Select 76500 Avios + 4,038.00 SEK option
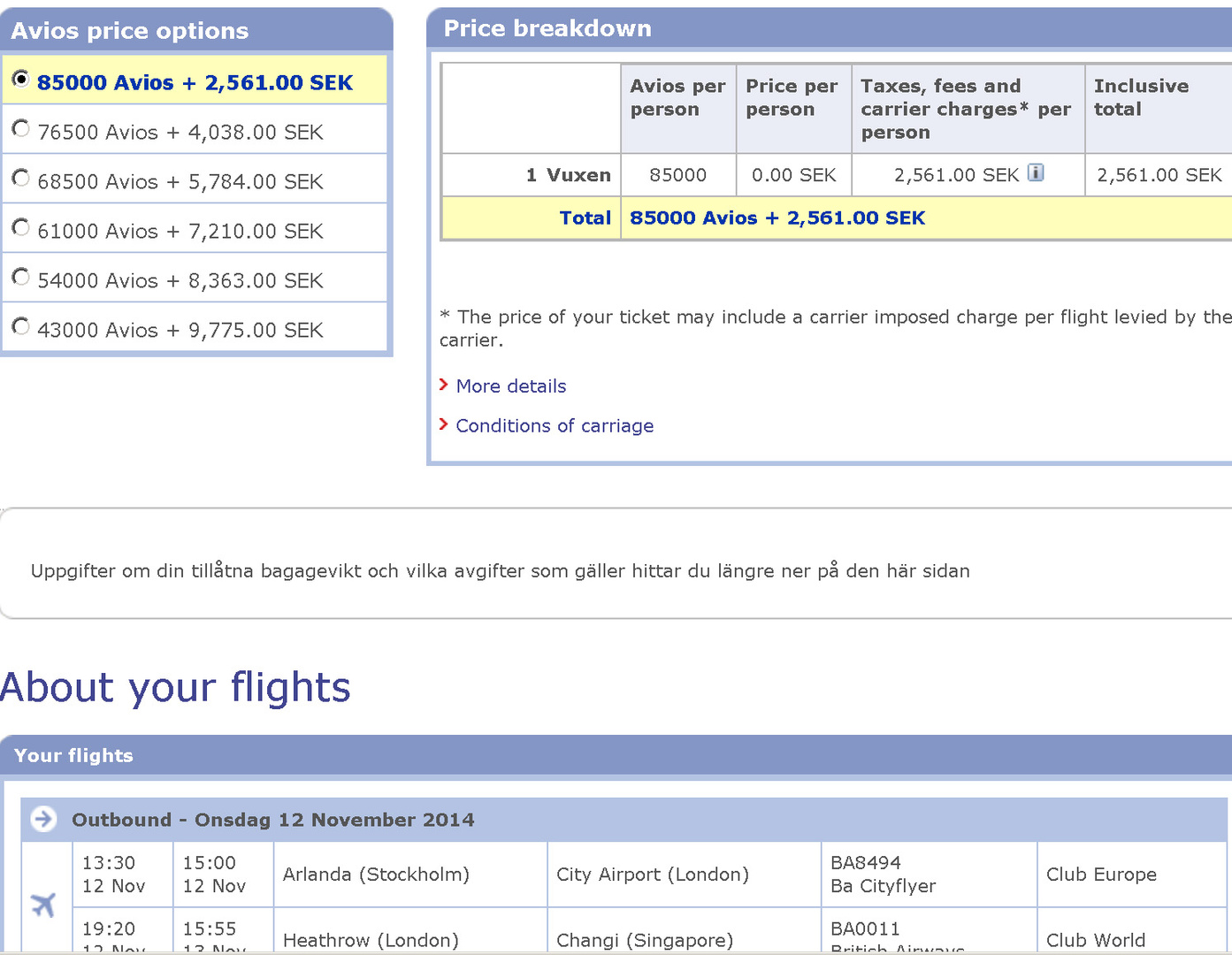The height and width of the screenshot is (955, 1232). [x=21, y=129]
